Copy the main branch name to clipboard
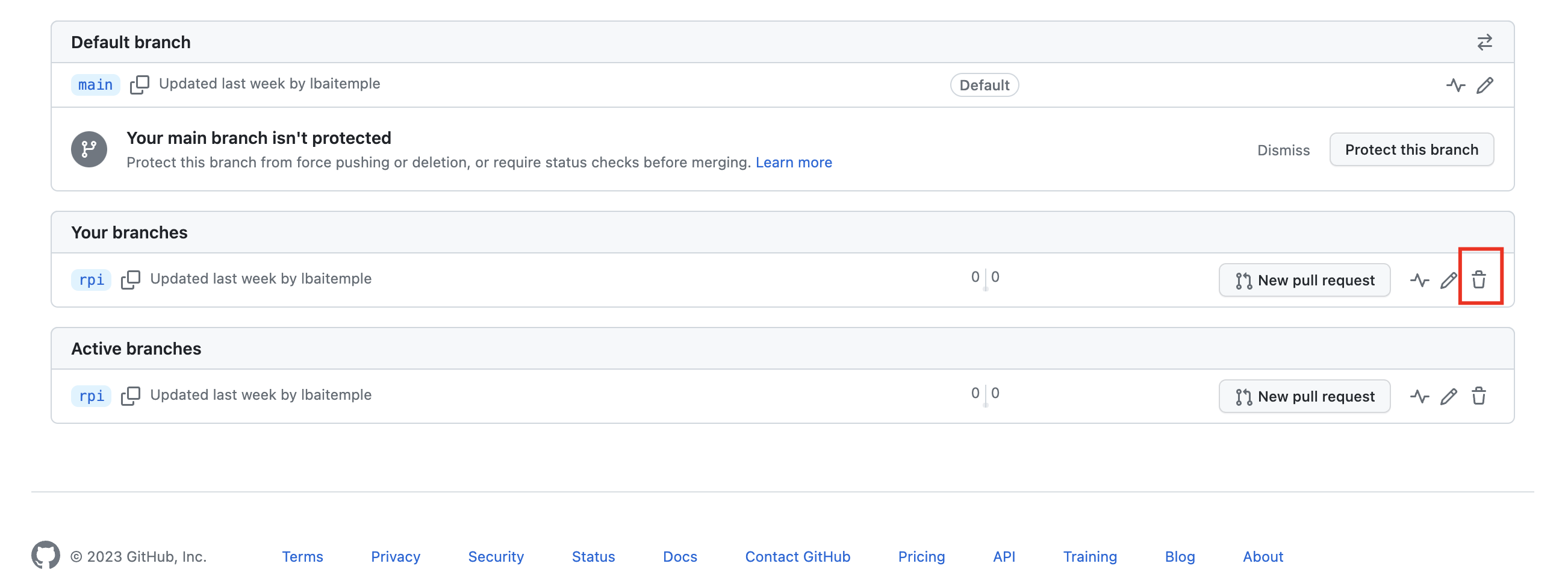Screen dimensions: 1568x584 click(139, 84)
